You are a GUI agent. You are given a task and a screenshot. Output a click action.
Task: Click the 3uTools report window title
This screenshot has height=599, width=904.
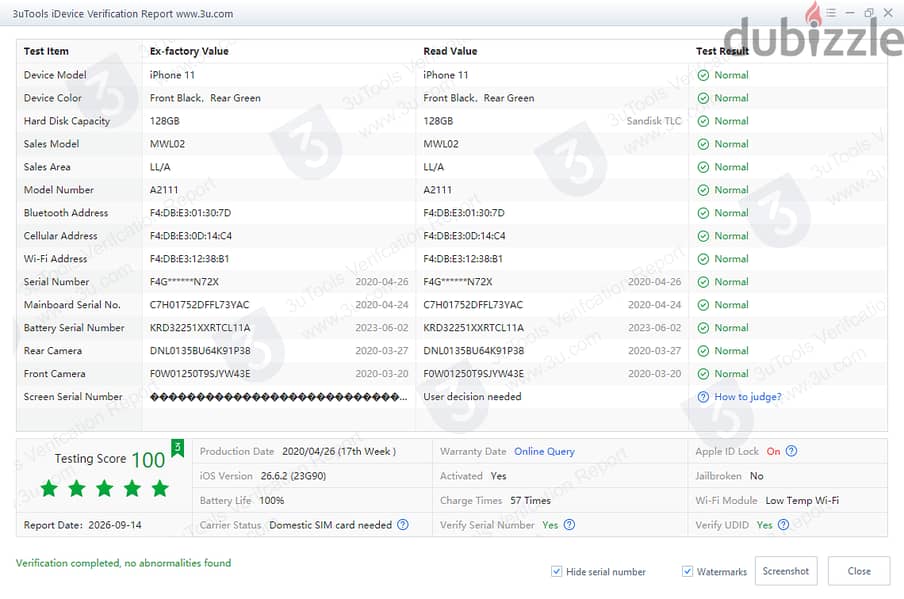tap(123, 14)
